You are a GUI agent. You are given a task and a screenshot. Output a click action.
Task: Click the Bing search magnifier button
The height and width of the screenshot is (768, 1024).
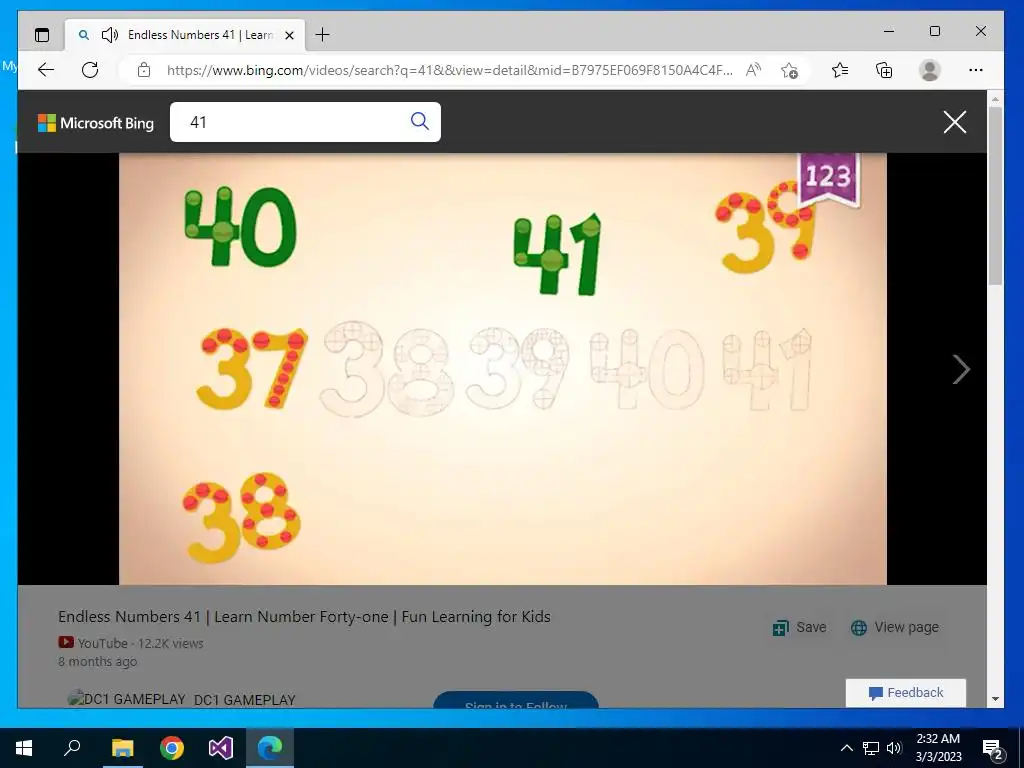419,121
